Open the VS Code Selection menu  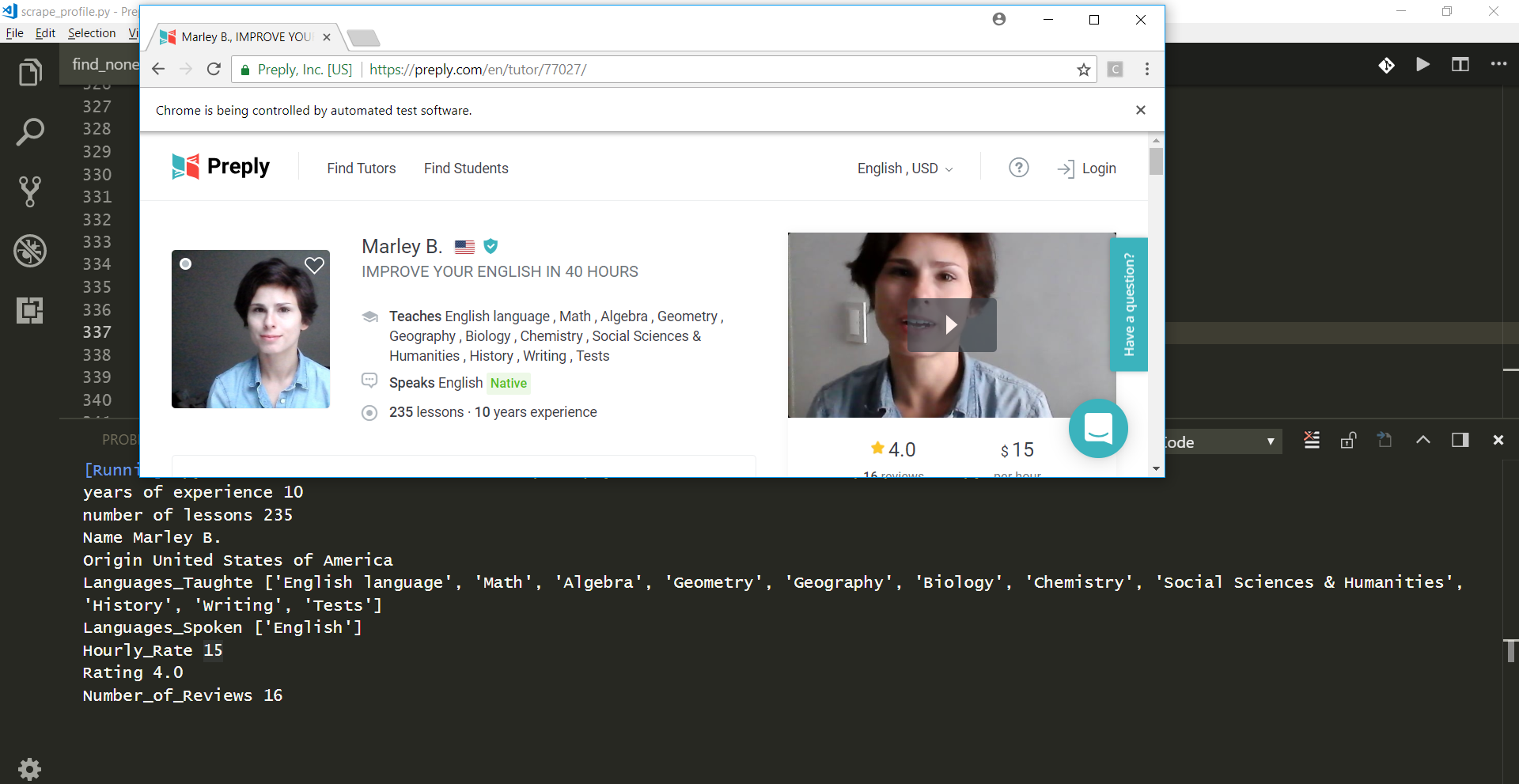pyautogui.click(x=92, y=33)
